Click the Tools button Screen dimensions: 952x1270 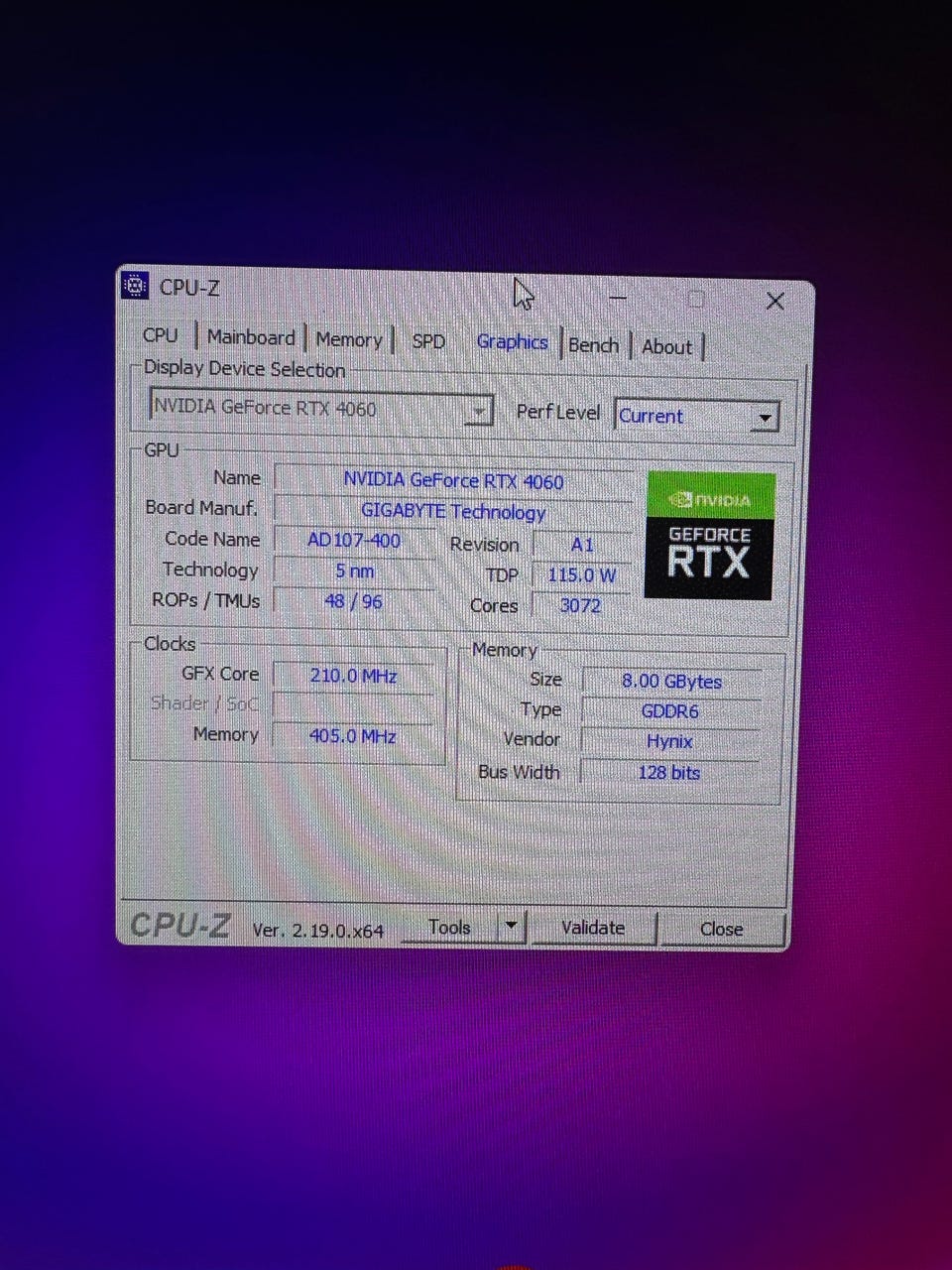pyautogui.click(x=449, y=927)
